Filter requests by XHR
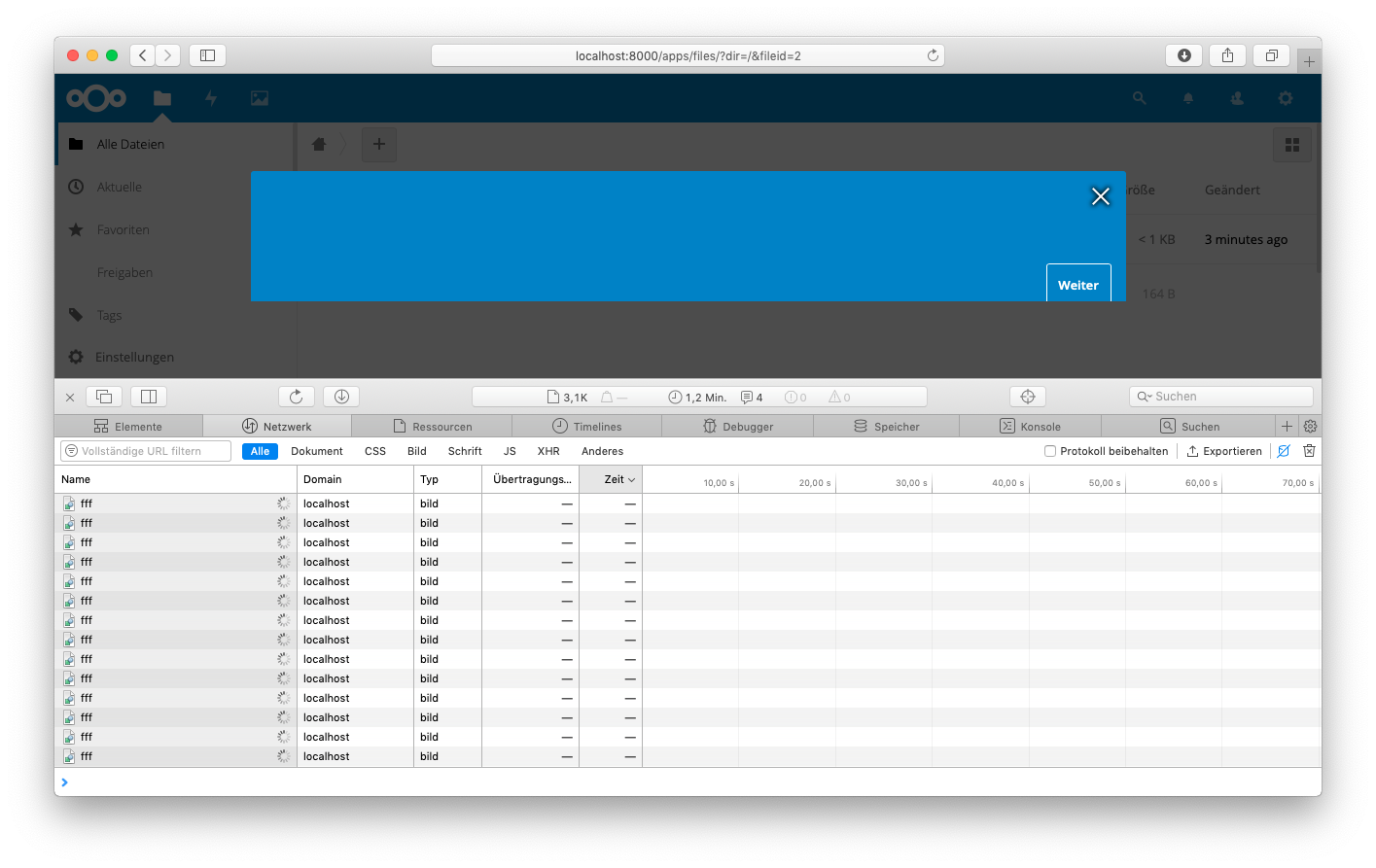Screen dimensions: 1376x868 548,451
